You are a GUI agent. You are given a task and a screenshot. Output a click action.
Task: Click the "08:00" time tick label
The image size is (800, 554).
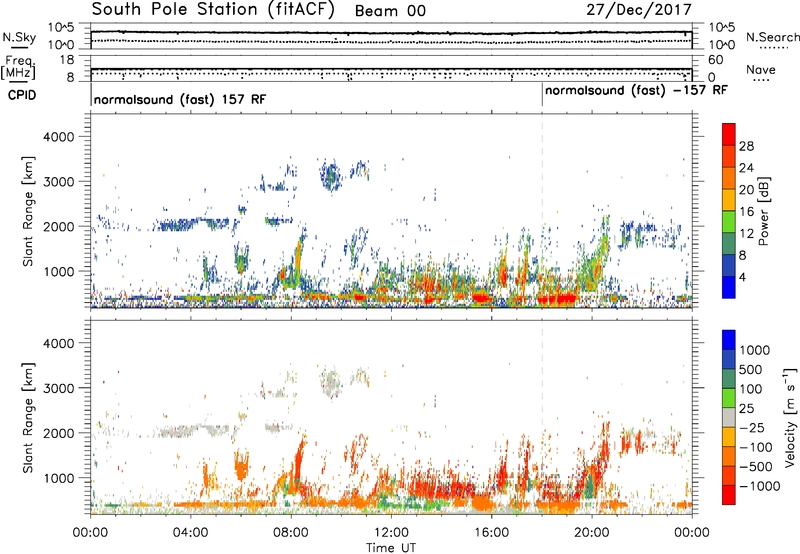291,533
